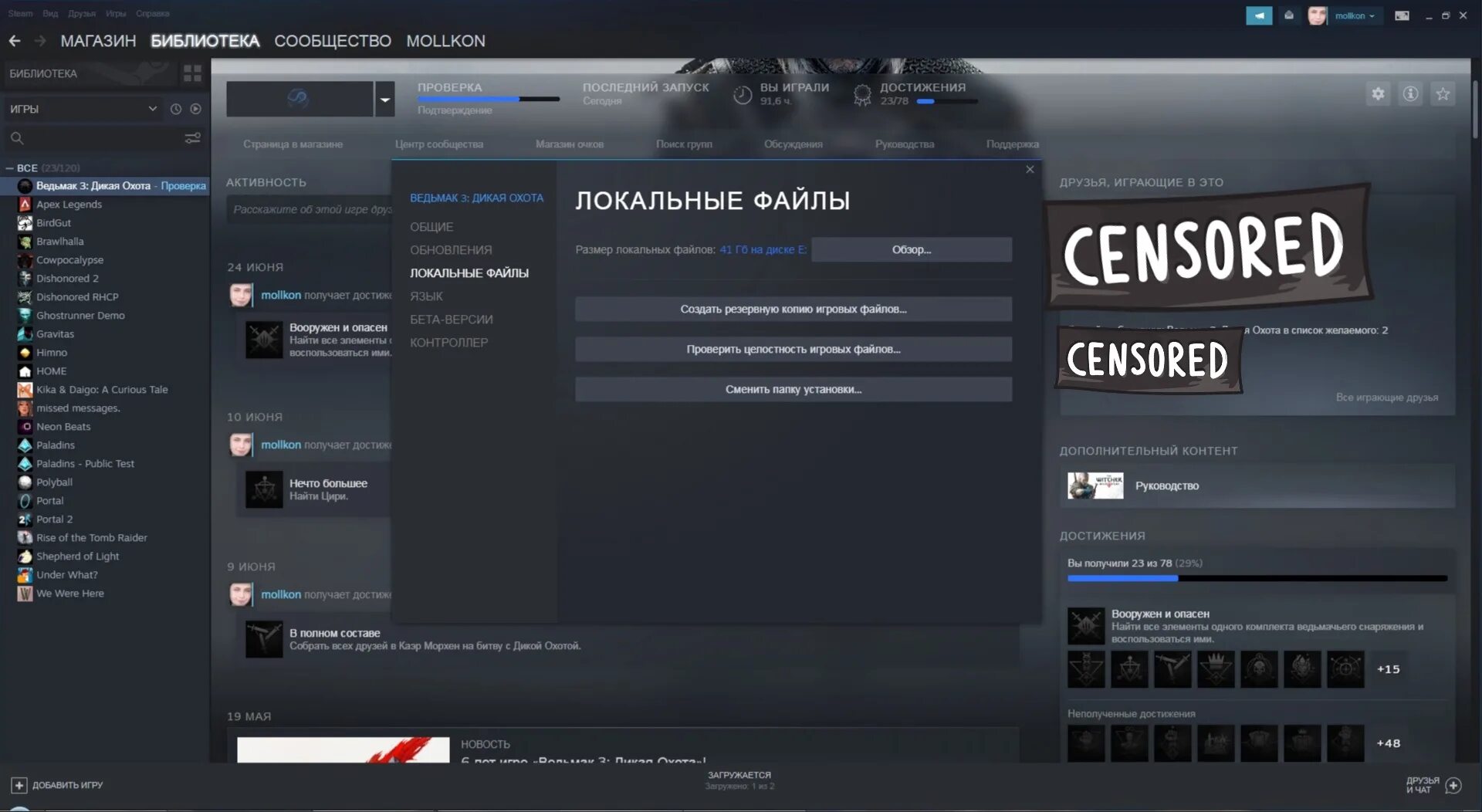Switch to Big Picture mode icon
Screen dimensions: 1482x812
1402,15
